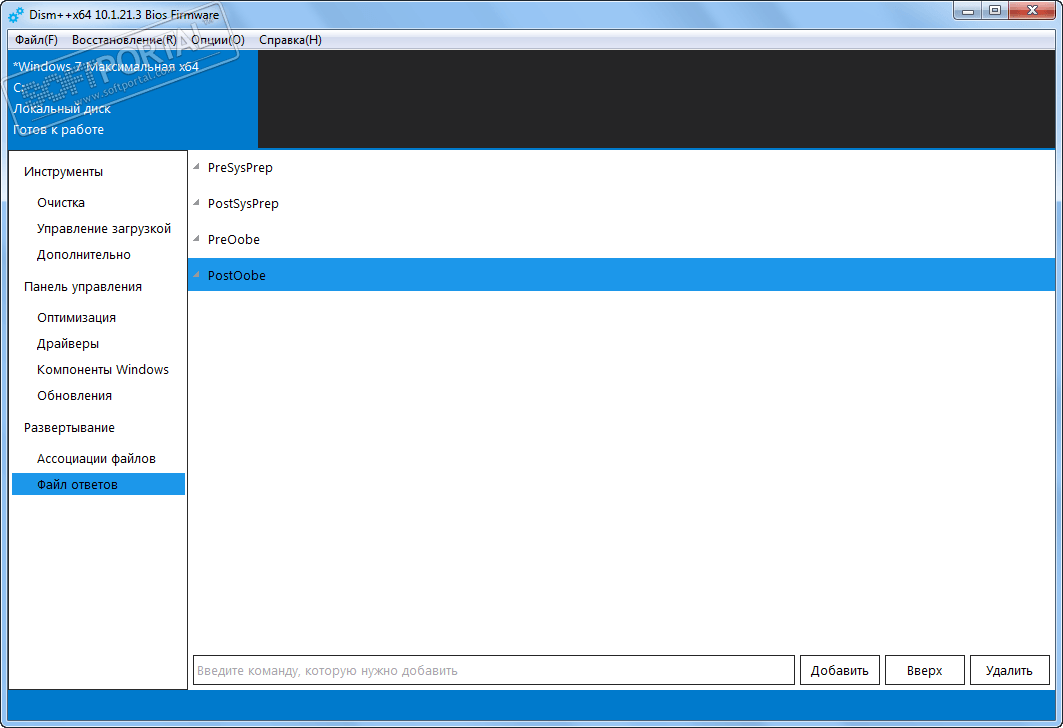The height and width of the screenshot is (728, 1063).
Task: Select the Windows 7 Максимальная x64 image tile
Action: (133, 99)
